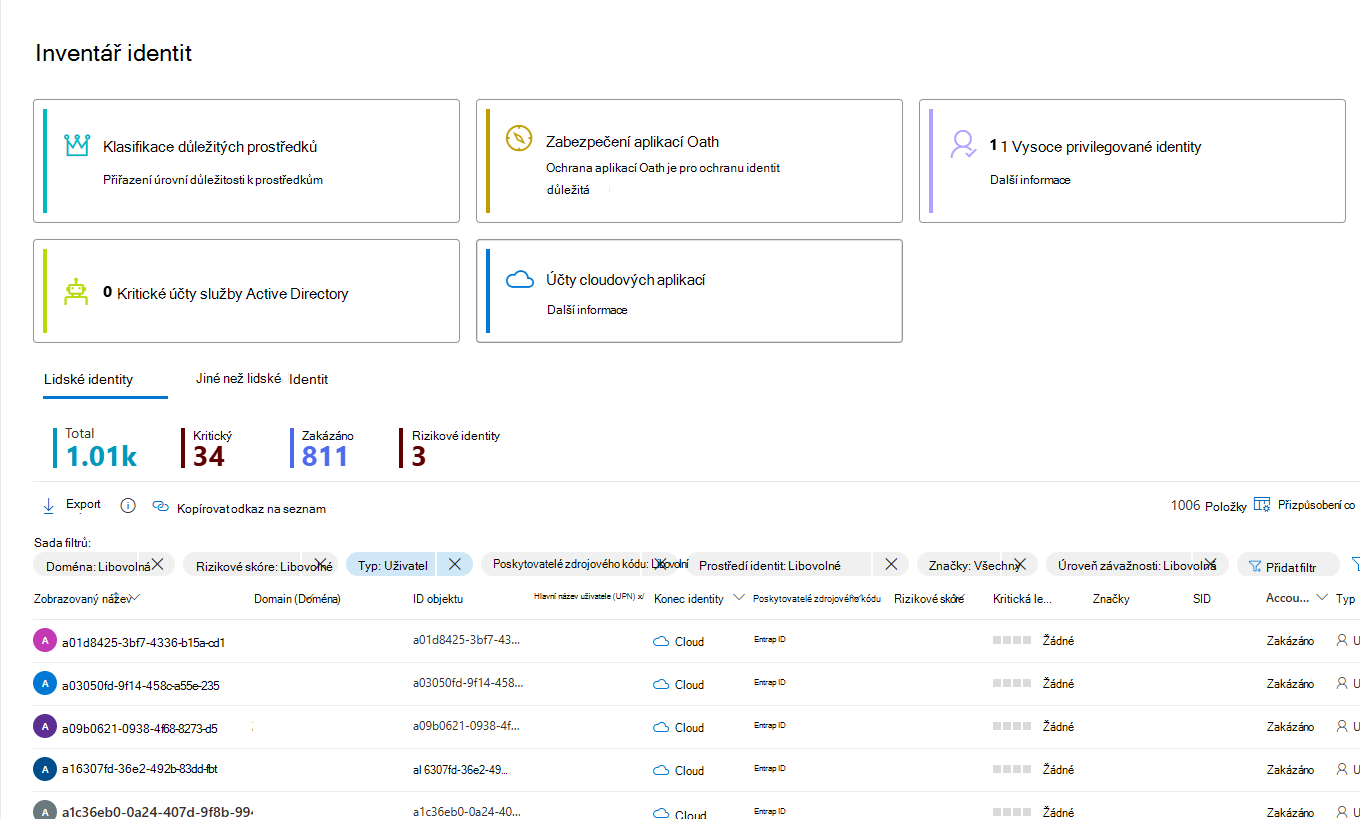Image resolution: width=1360 pixels, height=819 pixels.
Task: Click the Kritický 34 summary tile
Action: (207, 448)
